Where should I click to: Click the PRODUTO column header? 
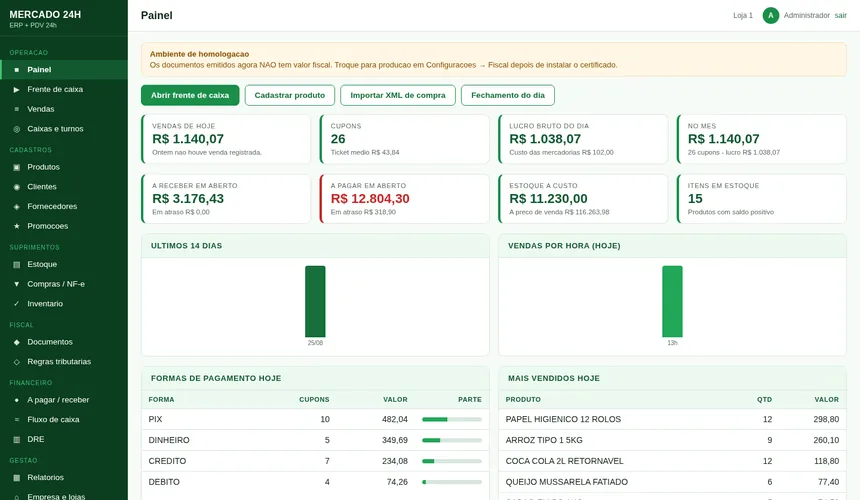(523, 400)
